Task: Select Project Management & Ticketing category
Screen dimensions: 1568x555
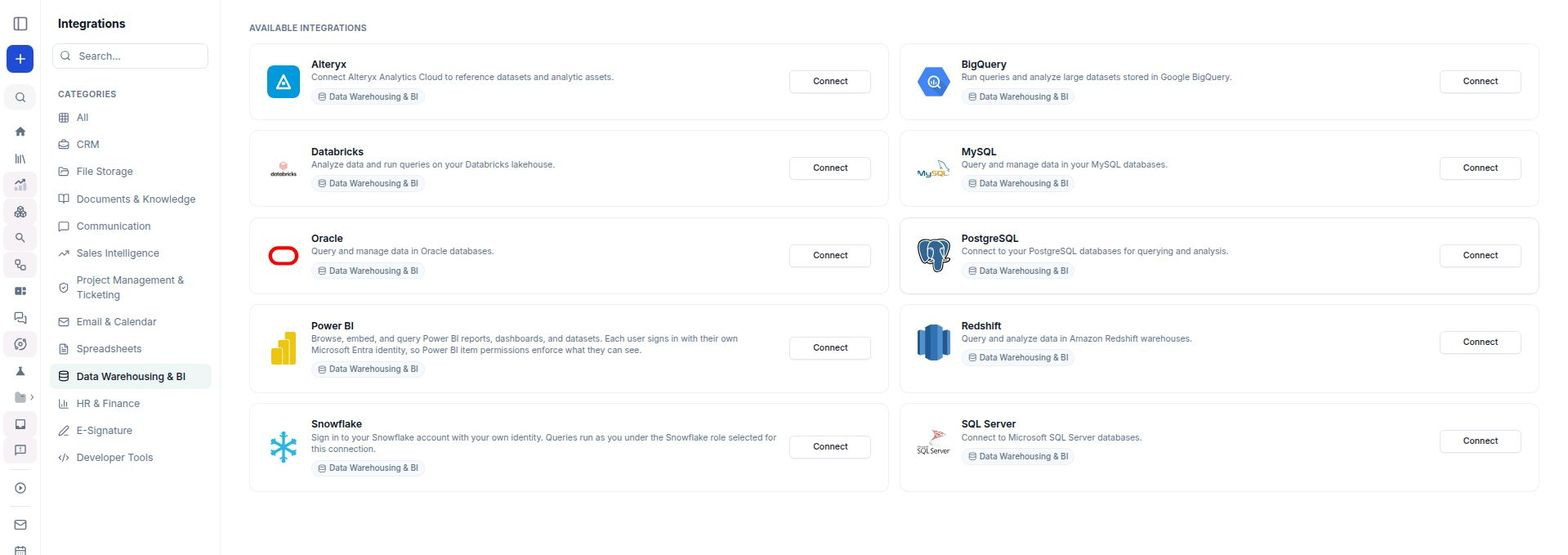Action: click(130, 288)
